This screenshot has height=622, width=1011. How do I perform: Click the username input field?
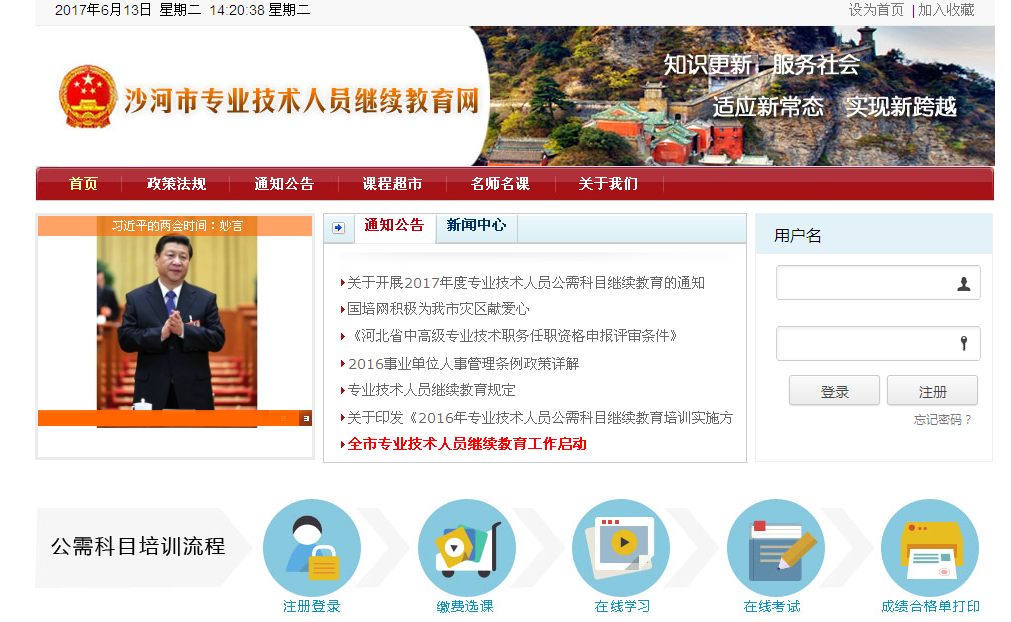tap(865, 283)
